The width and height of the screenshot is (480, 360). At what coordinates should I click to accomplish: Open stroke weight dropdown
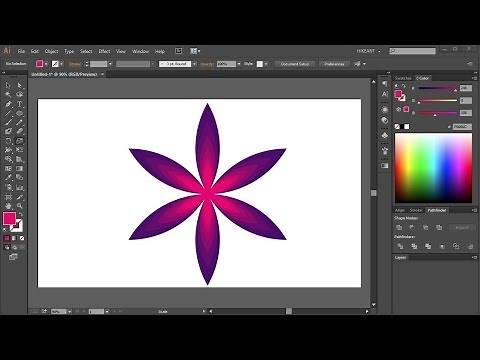point(110,64)
